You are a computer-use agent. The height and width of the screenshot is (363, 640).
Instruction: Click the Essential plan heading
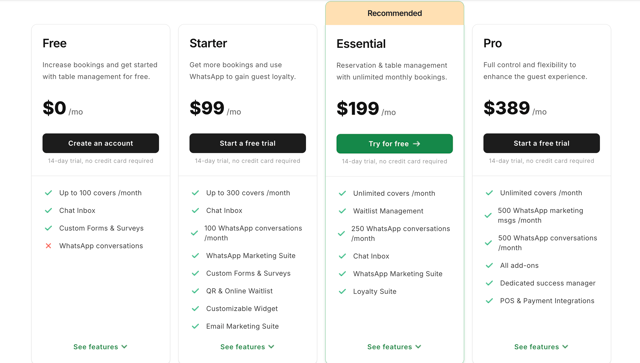361,44
